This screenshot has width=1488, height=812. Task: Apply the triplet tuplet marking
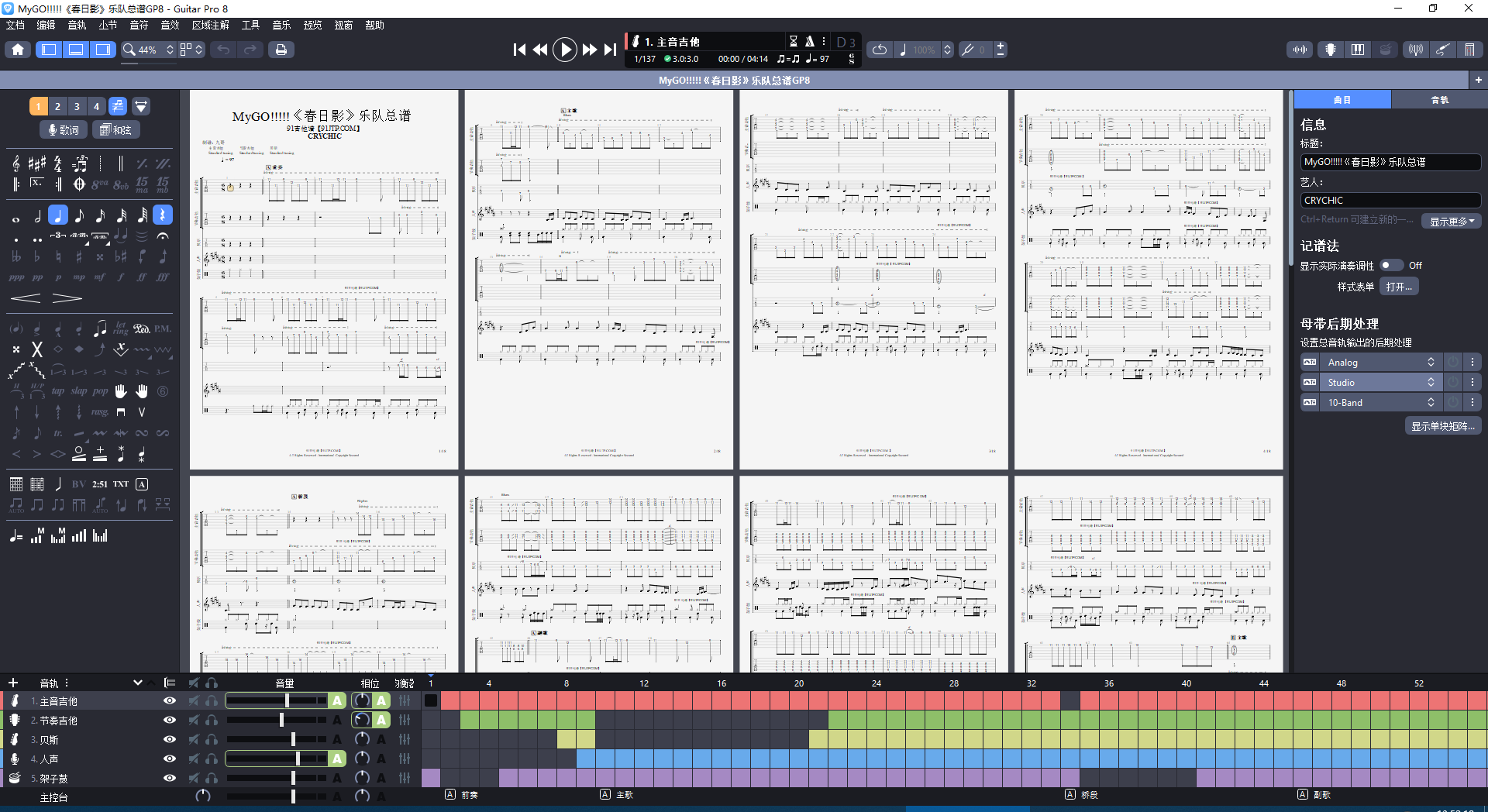pos(58,236)
